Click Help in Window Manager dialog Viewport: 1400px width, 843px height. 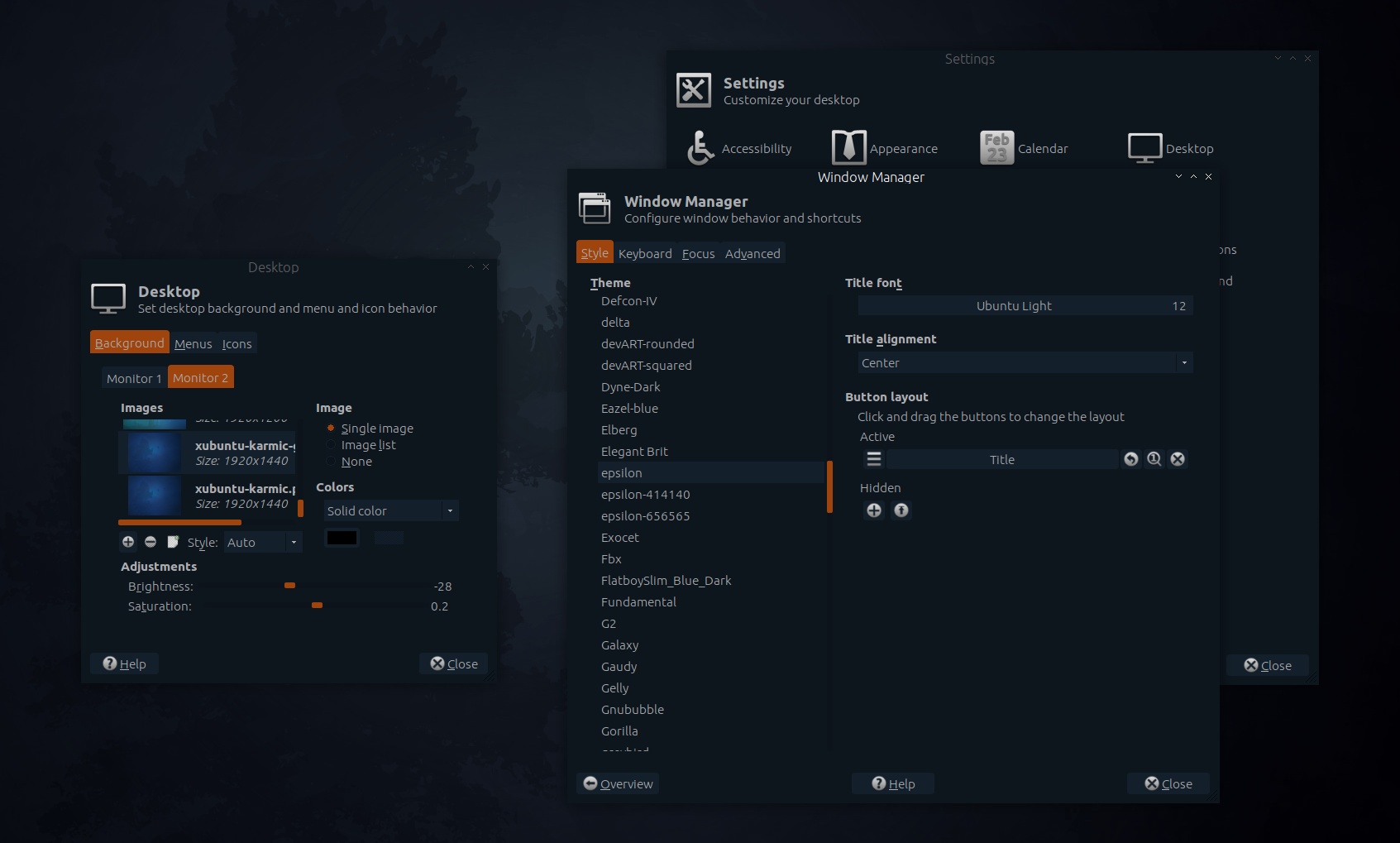(x=893, y=783)
